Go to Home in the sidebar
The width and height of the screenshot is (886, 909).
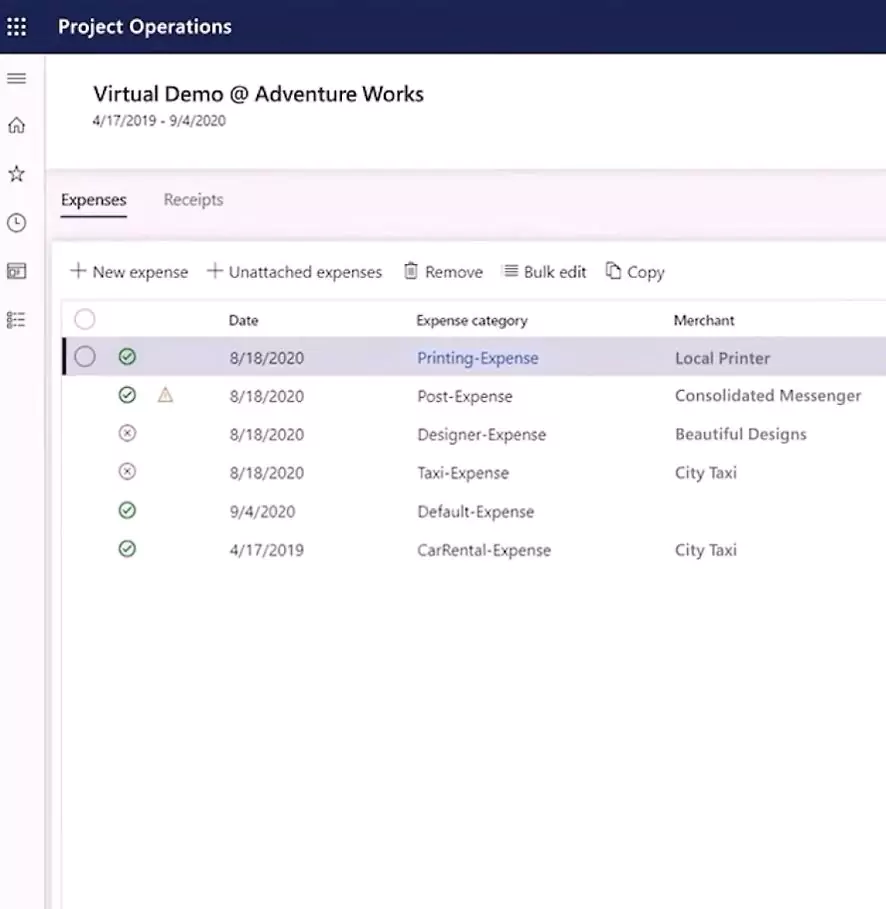pyautogui.click(x=17, y=126)
